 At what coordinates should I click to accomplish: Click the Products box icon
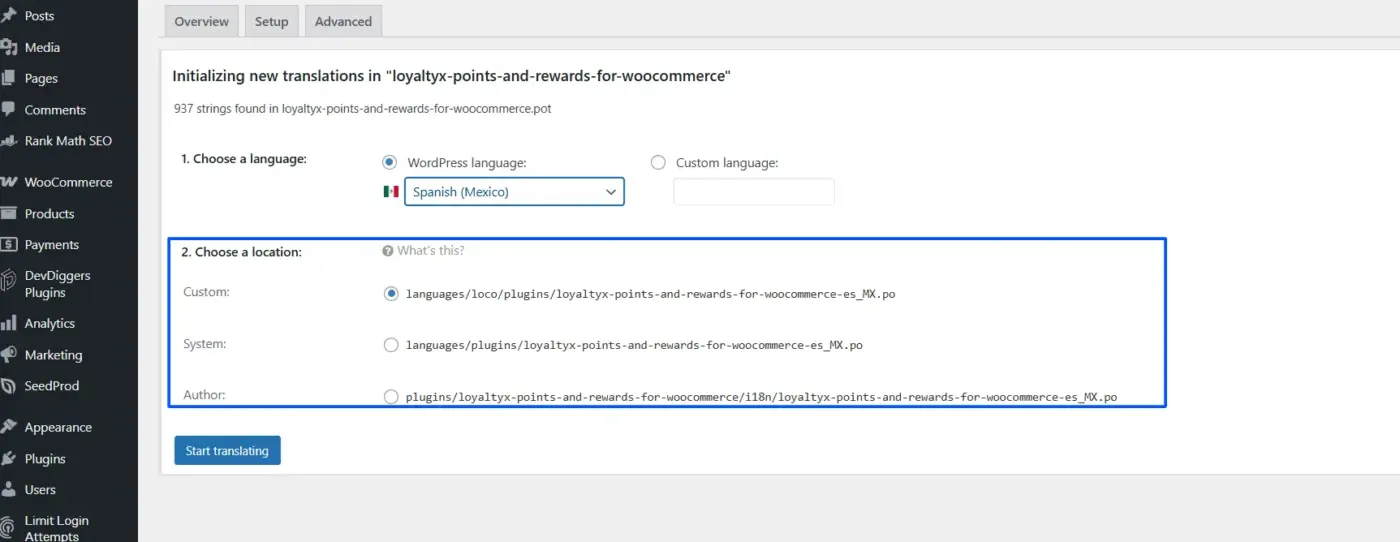8,213
